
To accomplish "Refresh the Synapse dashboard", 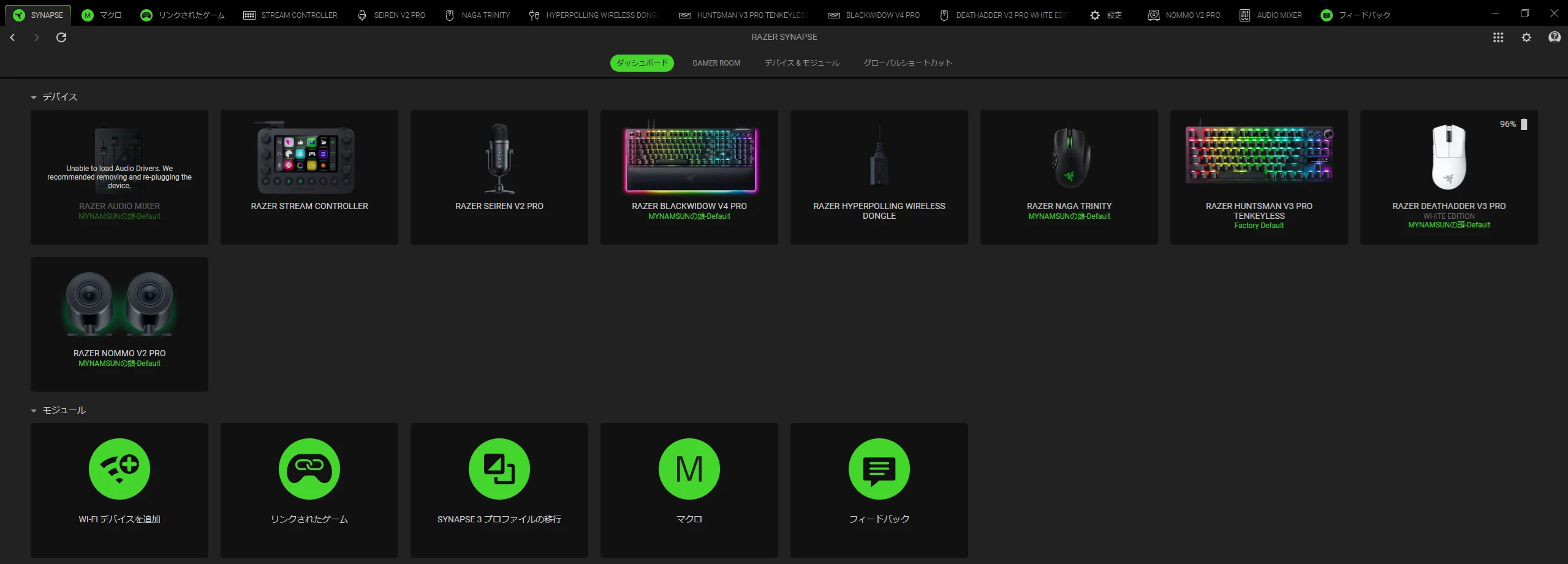I will point(61,37).
